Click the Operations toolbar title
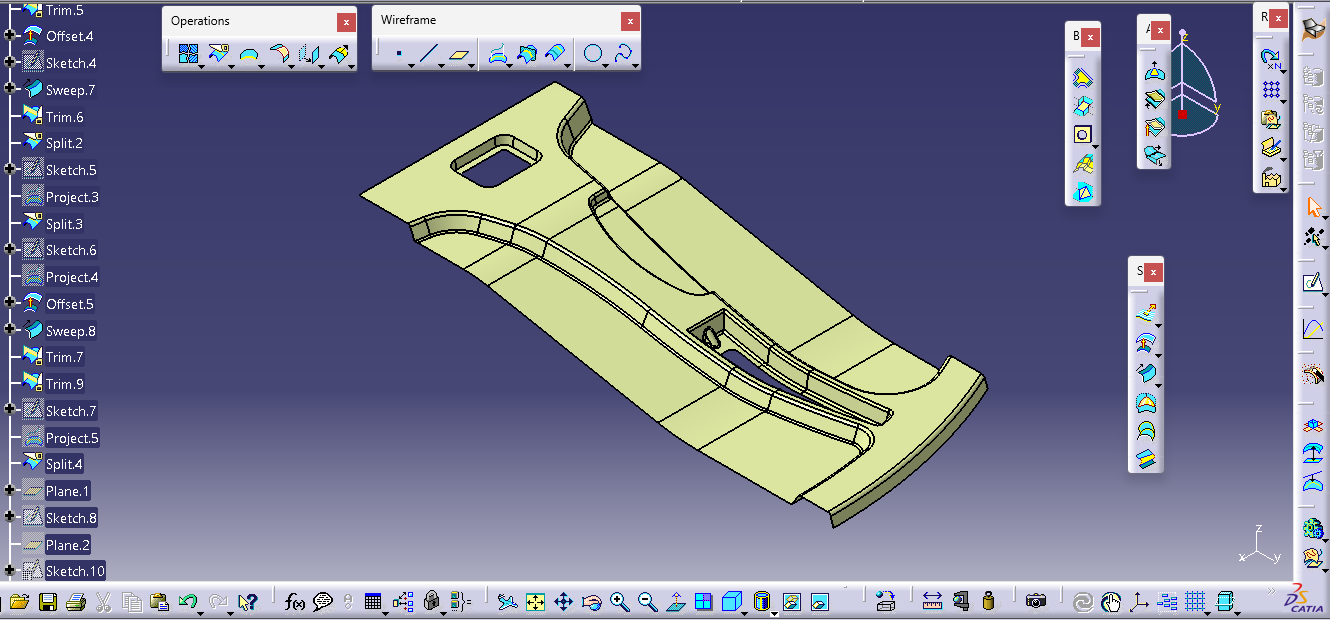 (x=200, y=21)
